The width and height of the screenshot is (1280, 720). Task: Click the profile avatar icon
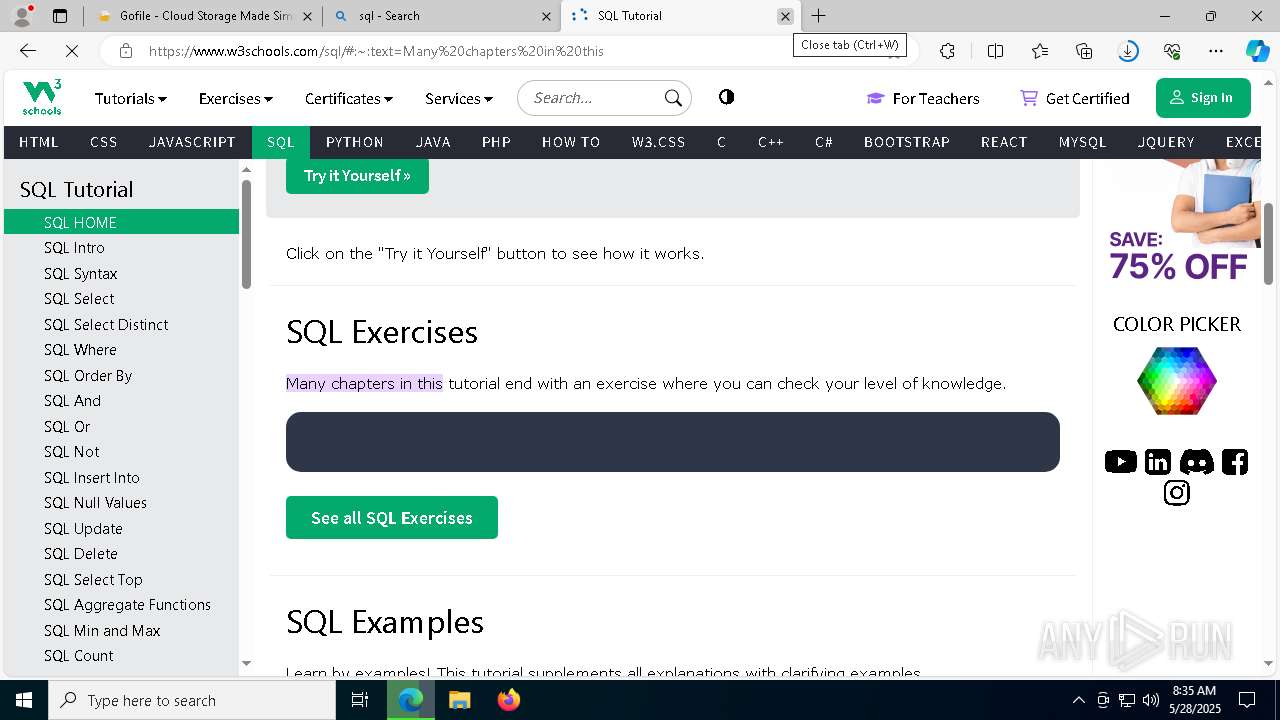[22, 16]
